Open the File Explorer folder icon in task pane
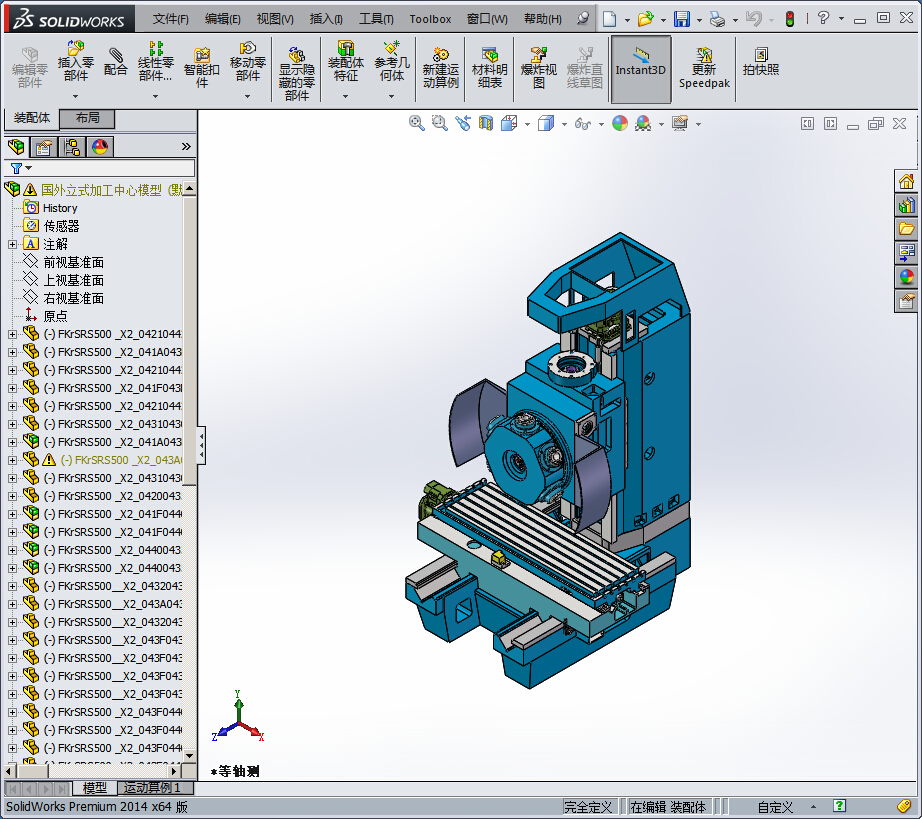The image size is (922, 819). pyautogui.click(x=906, y=229)
